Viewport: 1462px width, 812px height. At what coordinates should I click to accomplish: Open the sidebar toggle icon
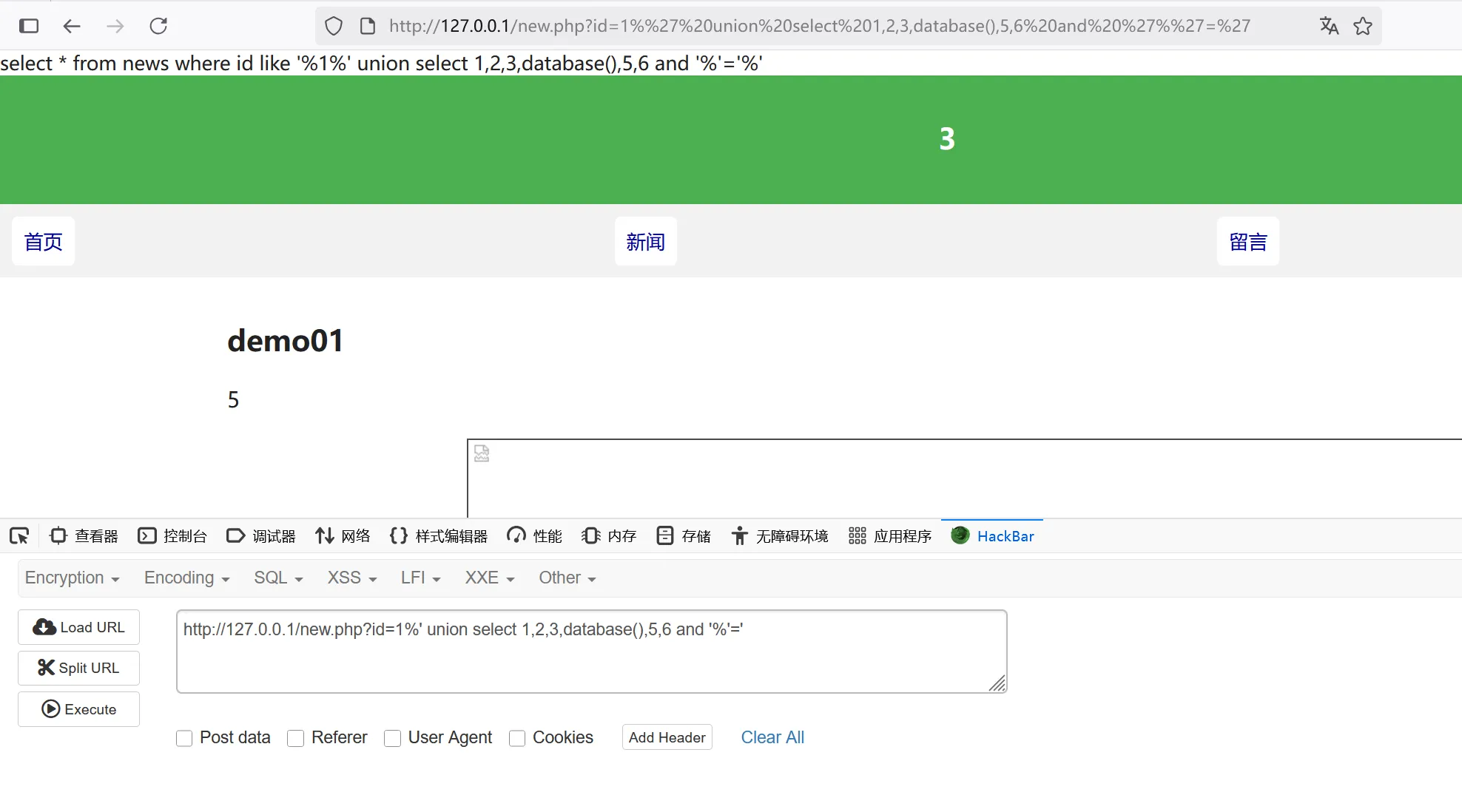click(29, 26)
